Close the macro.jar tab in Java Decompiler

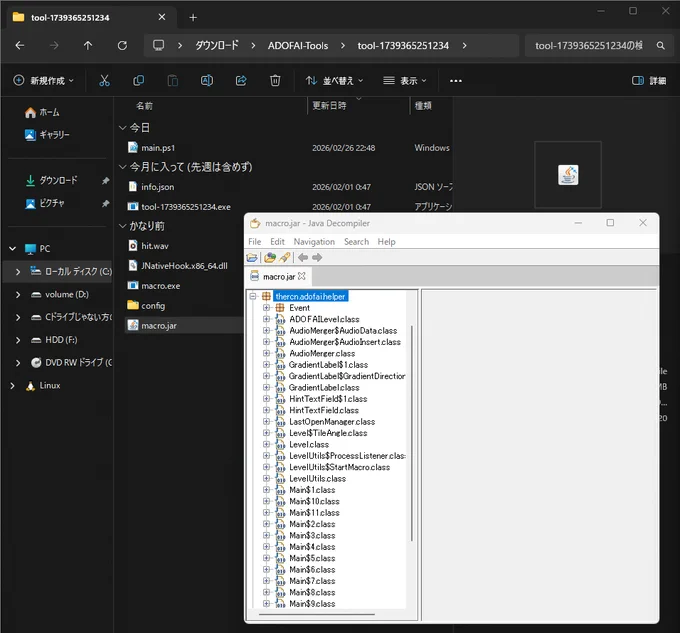(x=302, y=276)
